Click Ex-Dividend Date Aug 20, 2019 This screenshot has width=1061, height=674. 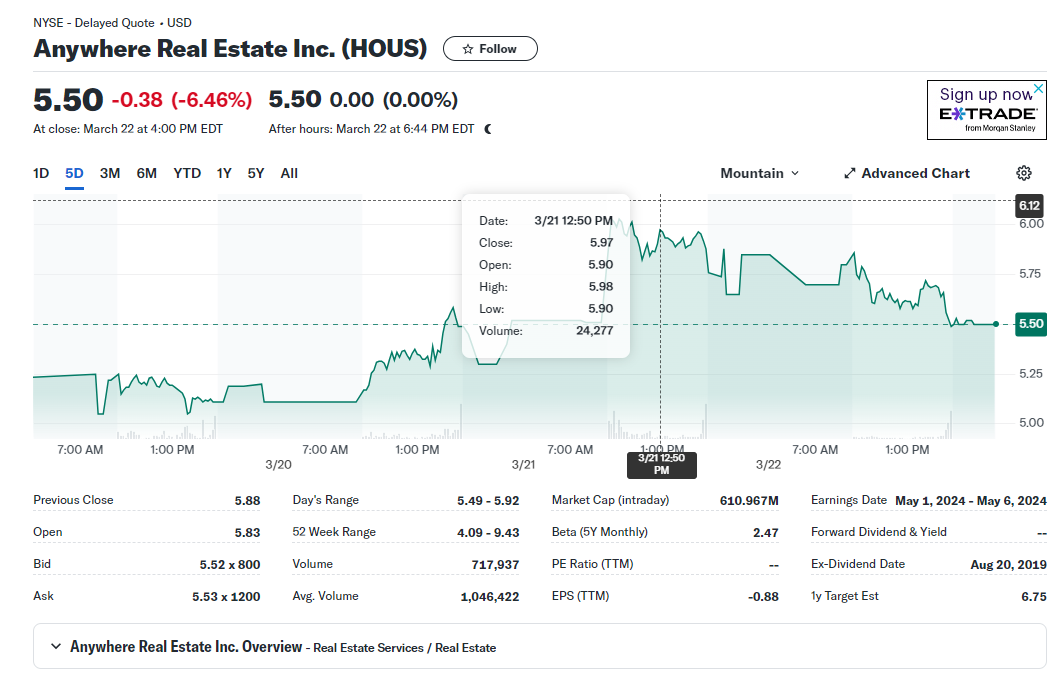tap(1008, 564)
